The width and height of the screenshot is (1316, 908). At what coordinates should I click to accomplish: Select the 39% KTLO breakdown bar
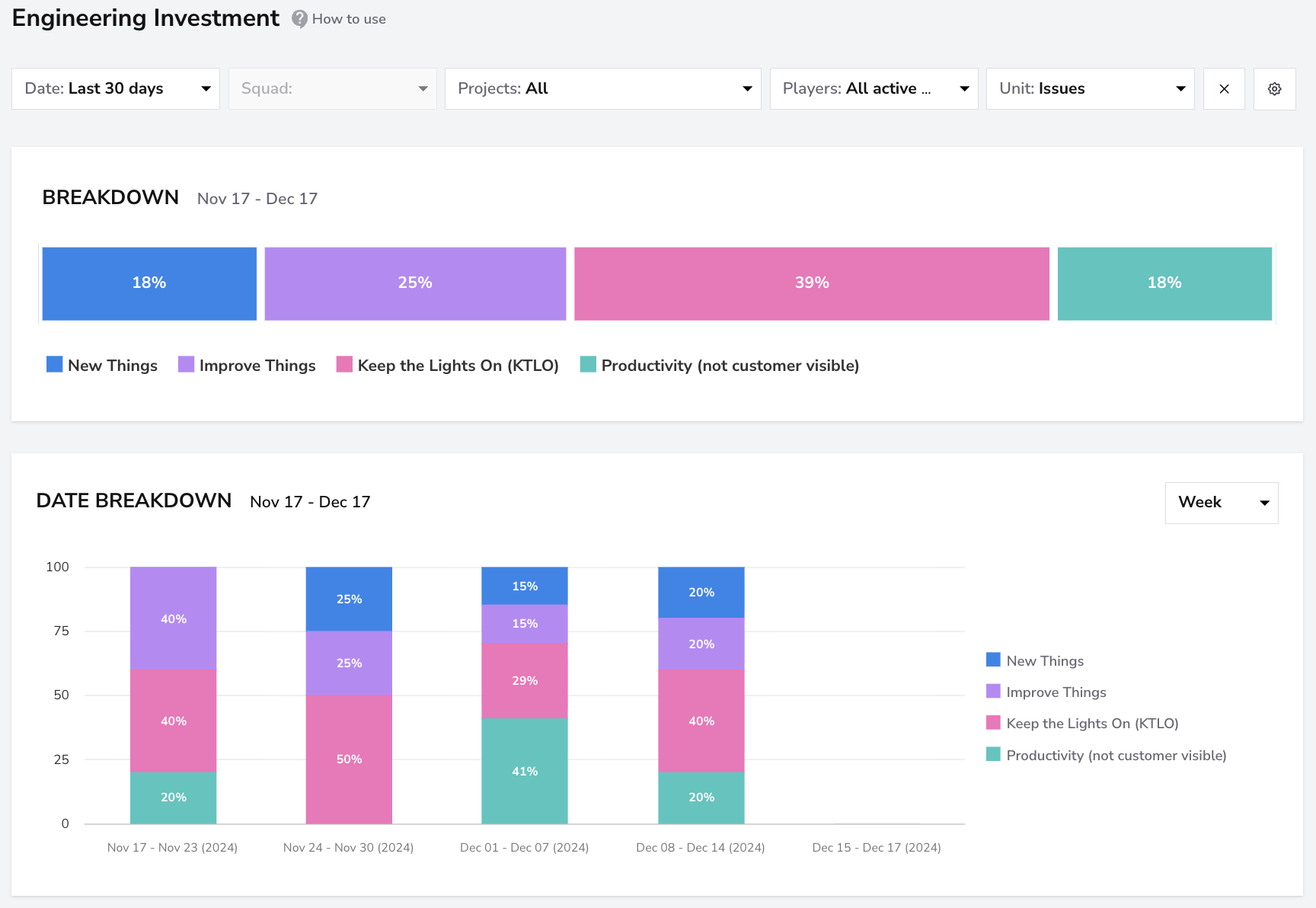coord(812,283)
